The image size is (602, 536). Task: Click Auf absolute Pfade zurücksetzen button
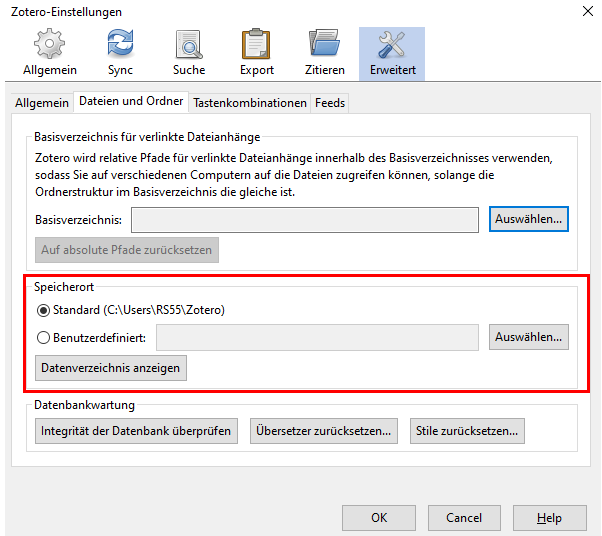click(127, 250)
